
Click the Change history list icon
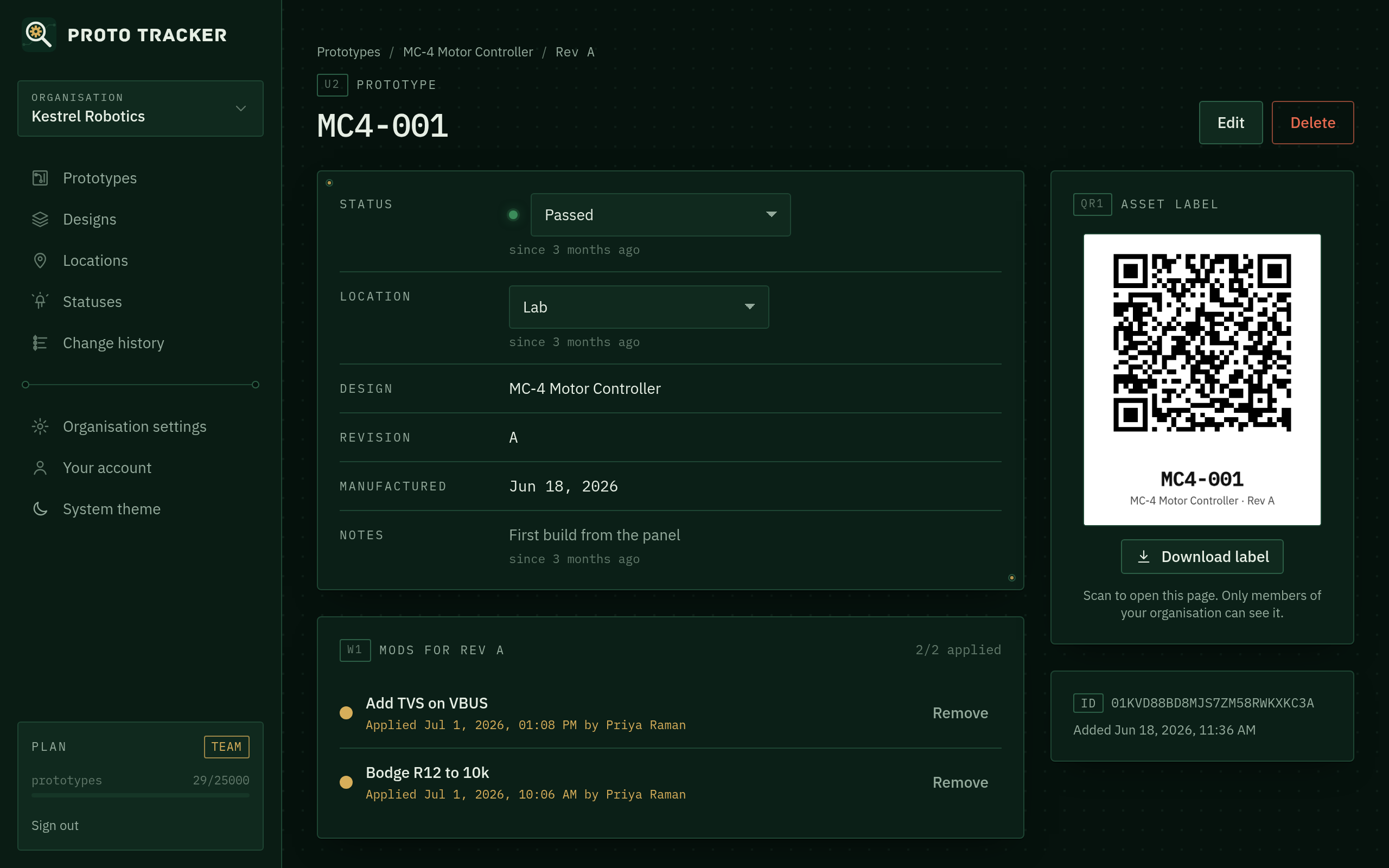tap(40, 343)
